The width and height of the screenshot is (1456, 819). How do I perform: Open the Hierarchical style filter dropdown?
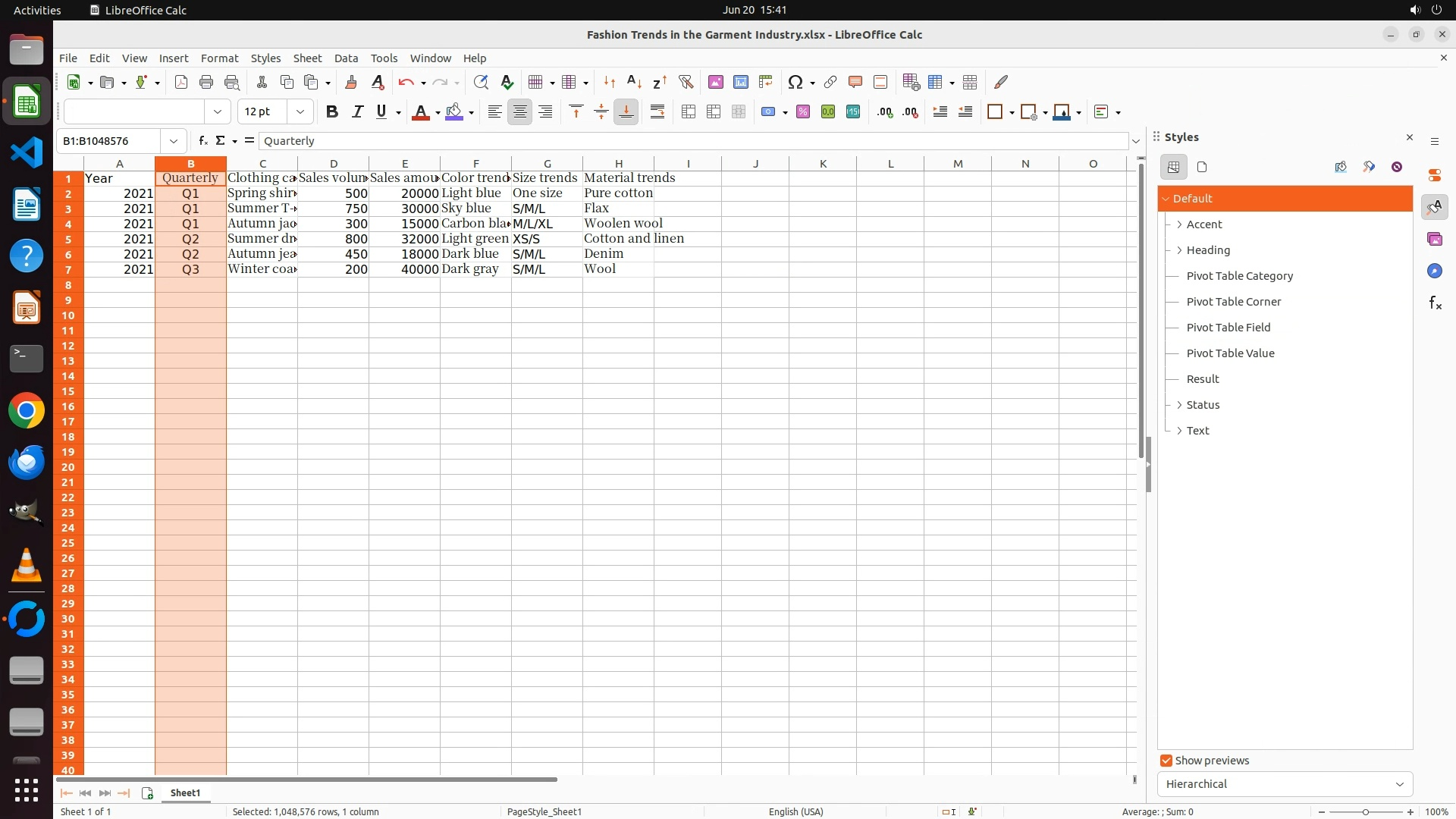click(1285, 784)
